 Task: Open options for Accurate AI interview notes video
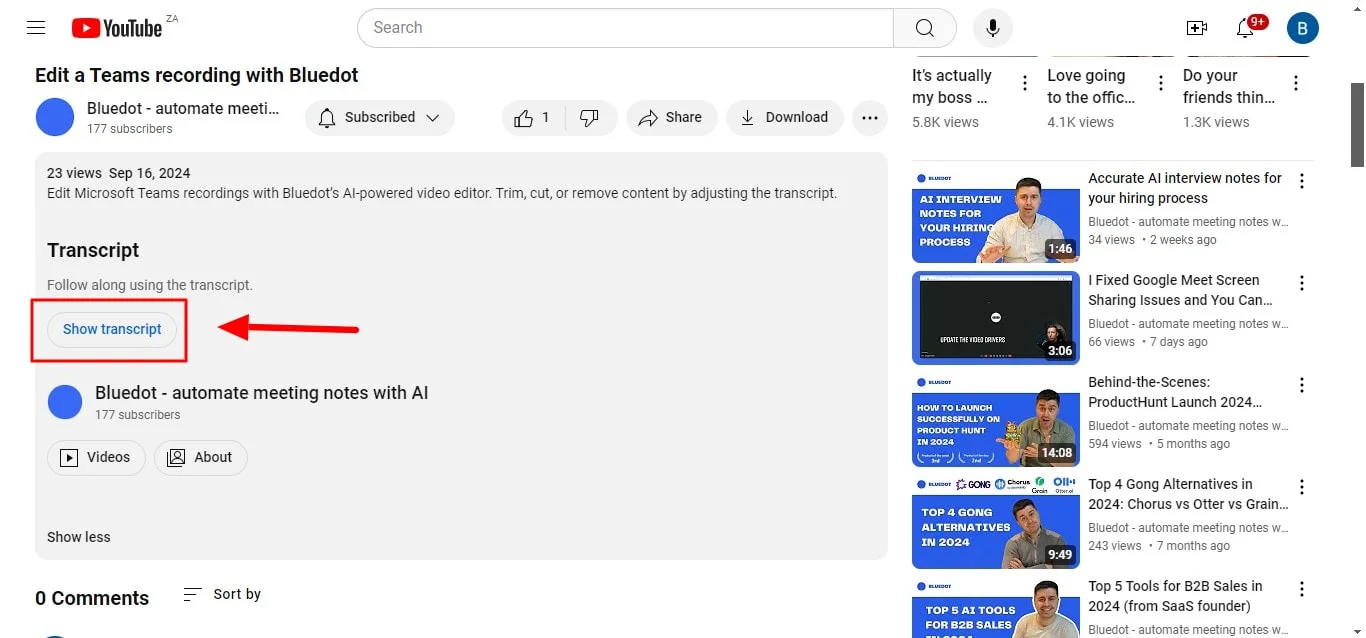point(1302,181)
